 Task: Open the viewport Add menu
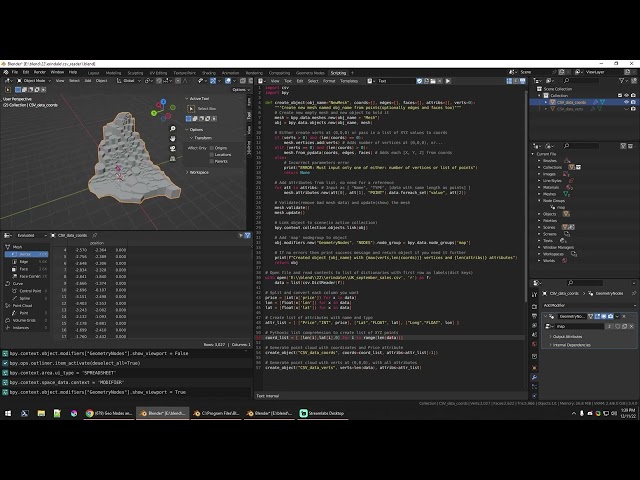click(88, 81)
